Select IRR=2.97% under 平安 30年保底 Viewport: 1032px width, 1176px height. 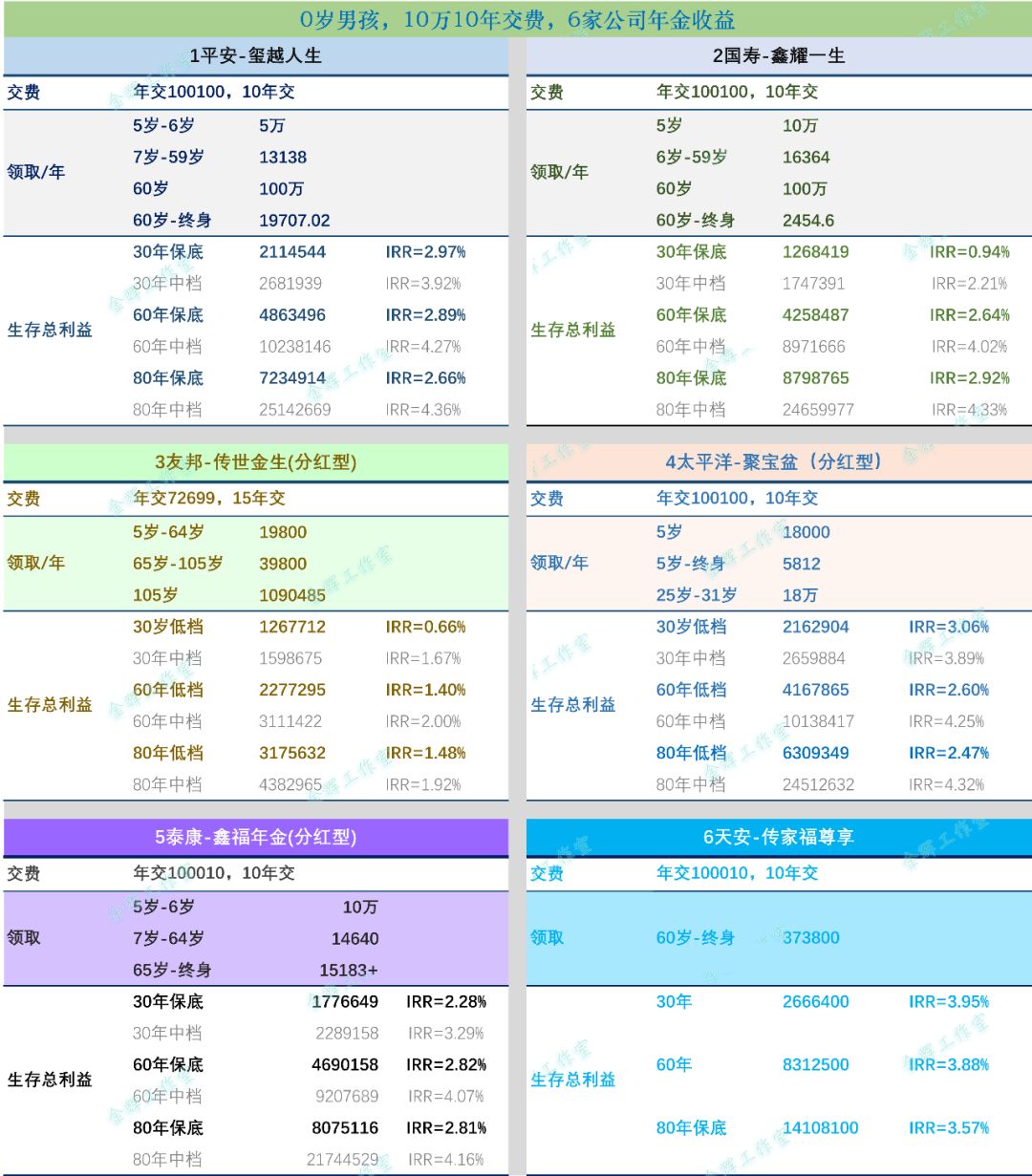pyautogui.click(x=426, y=252)
